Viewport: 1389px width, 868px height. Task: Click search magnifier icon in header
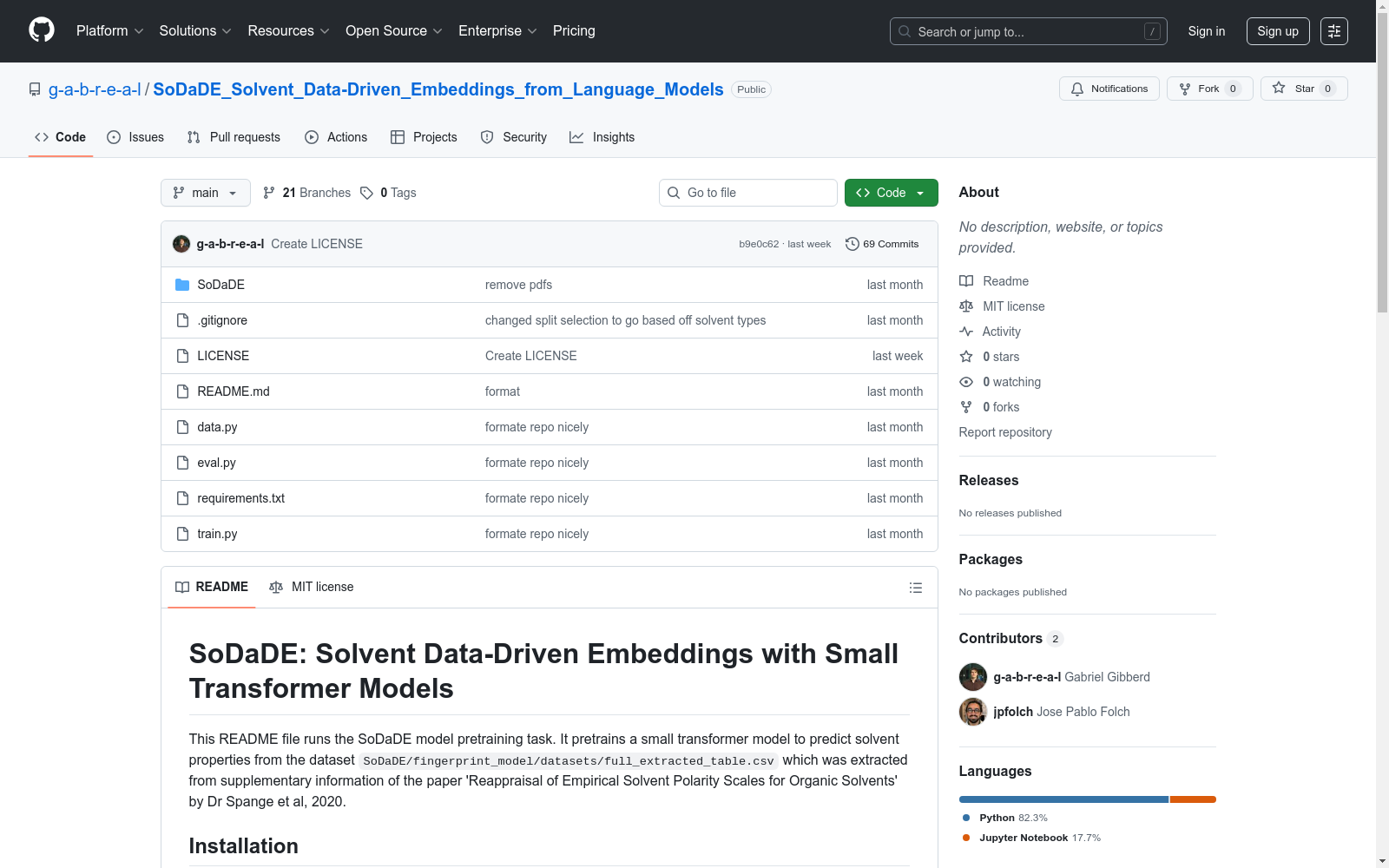tap(905, 31)
